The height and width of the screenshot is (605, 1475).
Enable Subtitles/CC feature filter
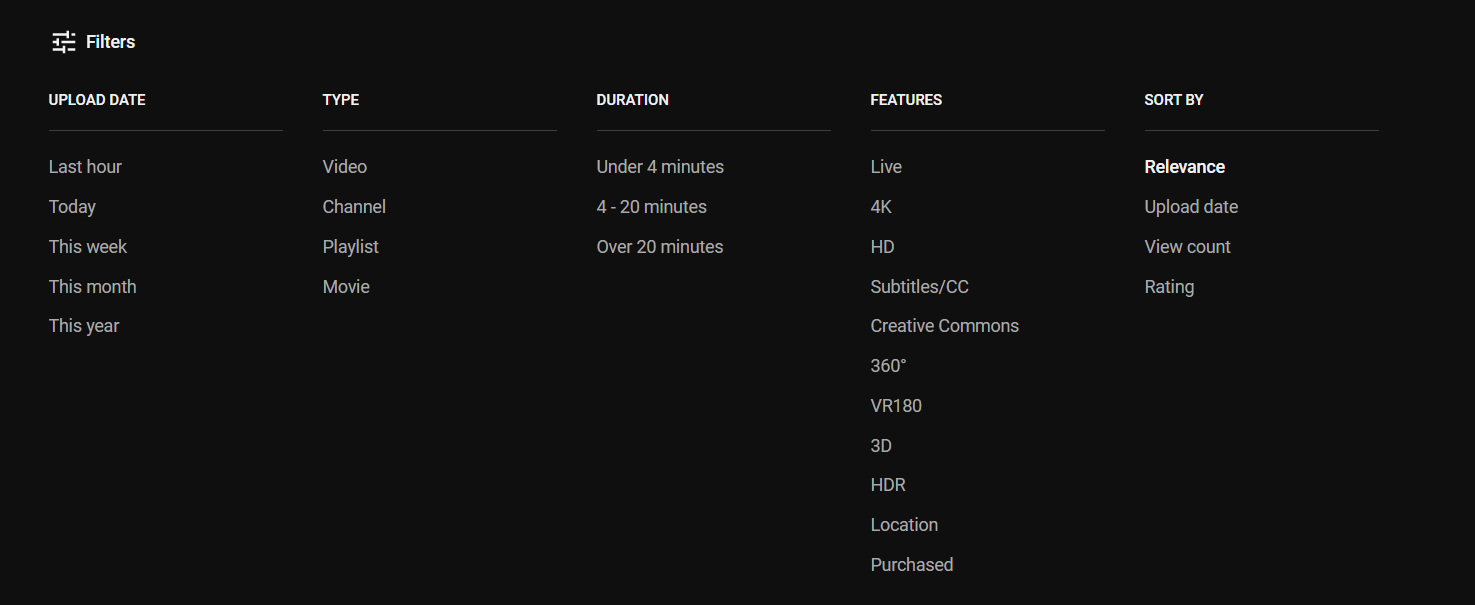920,287
